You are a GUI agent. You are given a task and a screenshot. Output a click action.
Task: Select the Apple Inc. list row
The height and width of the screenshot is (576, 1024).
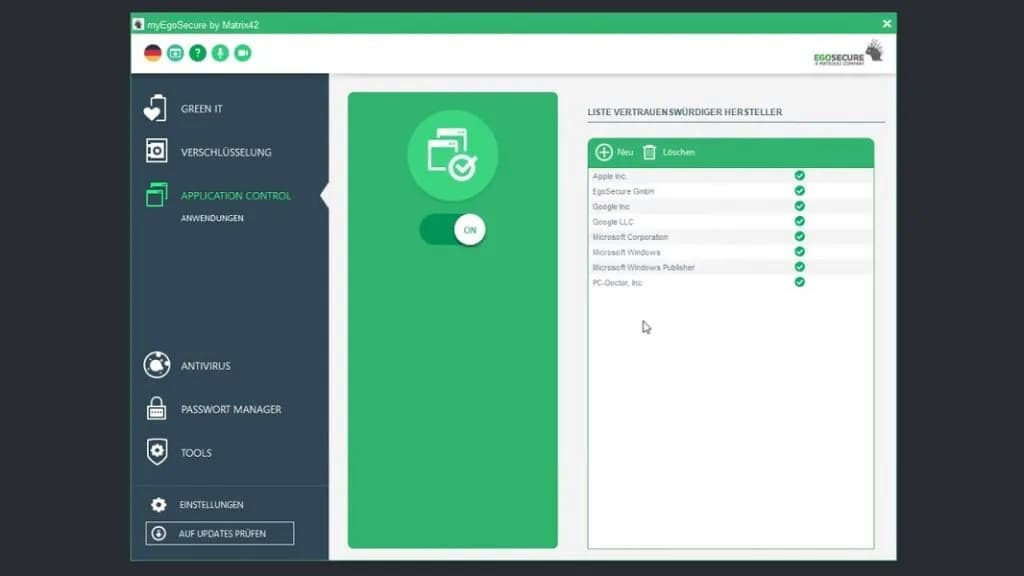point(730,176)
